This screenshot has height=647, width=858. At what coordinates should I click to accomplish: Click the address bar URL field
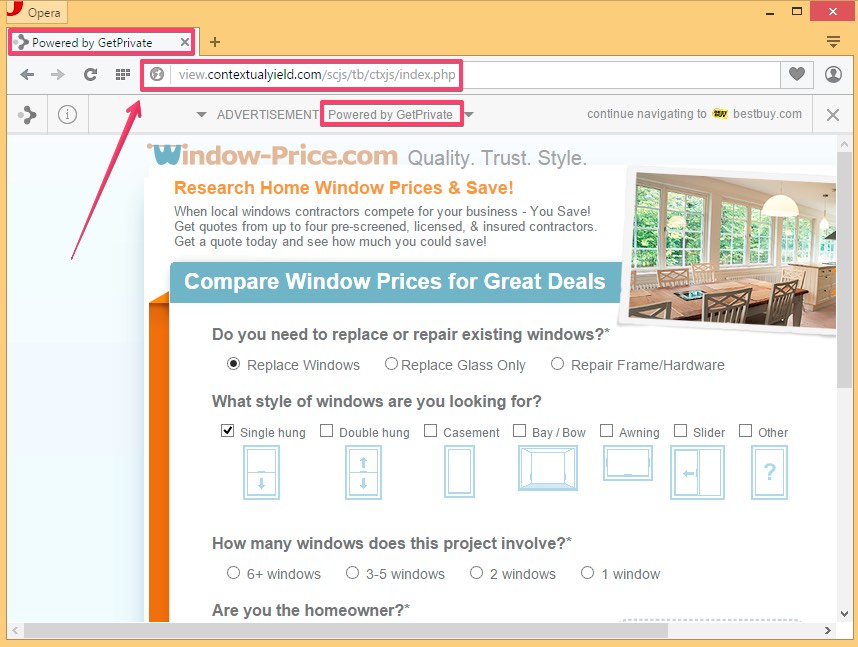pos(470,75)
